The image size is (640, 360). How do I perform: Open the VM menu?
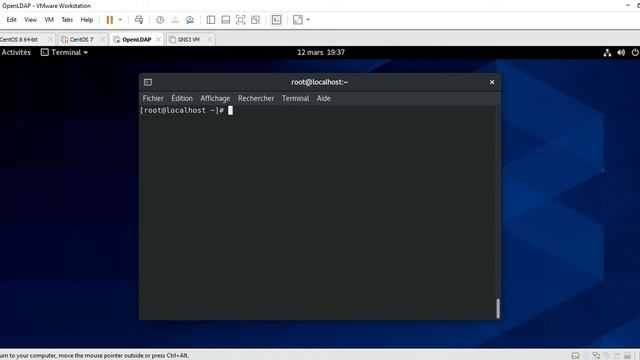tap(49, 20)
